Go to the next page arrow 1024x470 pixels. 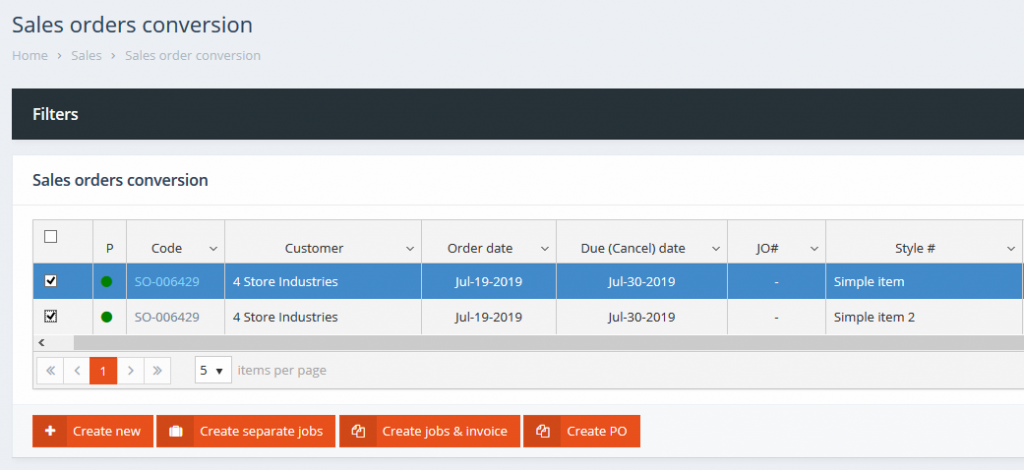[130, 370]
